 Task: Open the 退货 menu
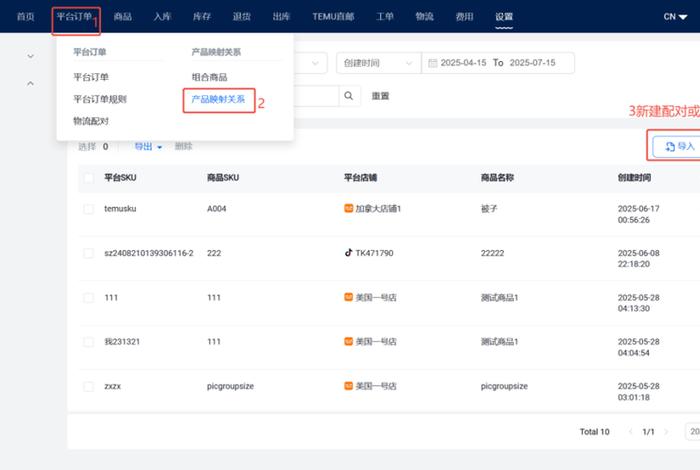coord(242,17)
